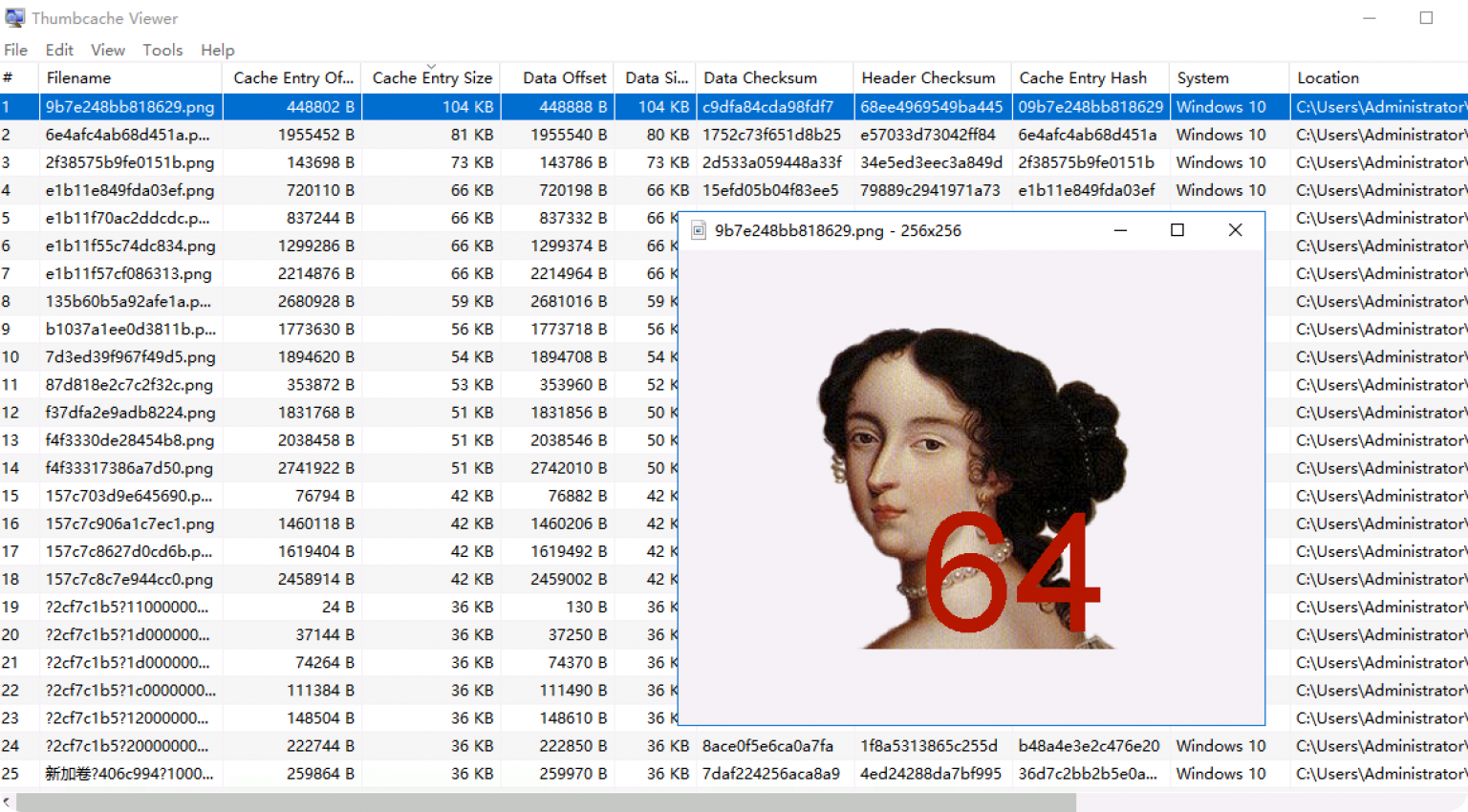The image size is (1468, 812).
Task: Sort by the System column
Action: pyautogui.click(x=1201, y=77)
